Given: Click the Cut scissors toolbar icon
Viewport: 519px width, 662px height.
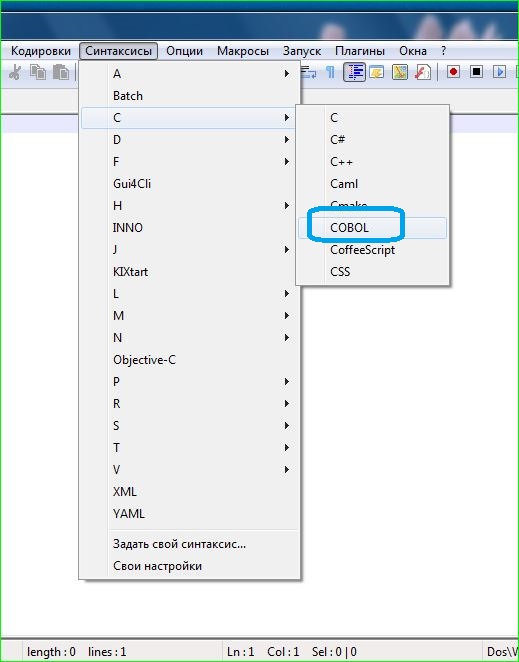Looking at the screenshot, I should pos(15,73).
